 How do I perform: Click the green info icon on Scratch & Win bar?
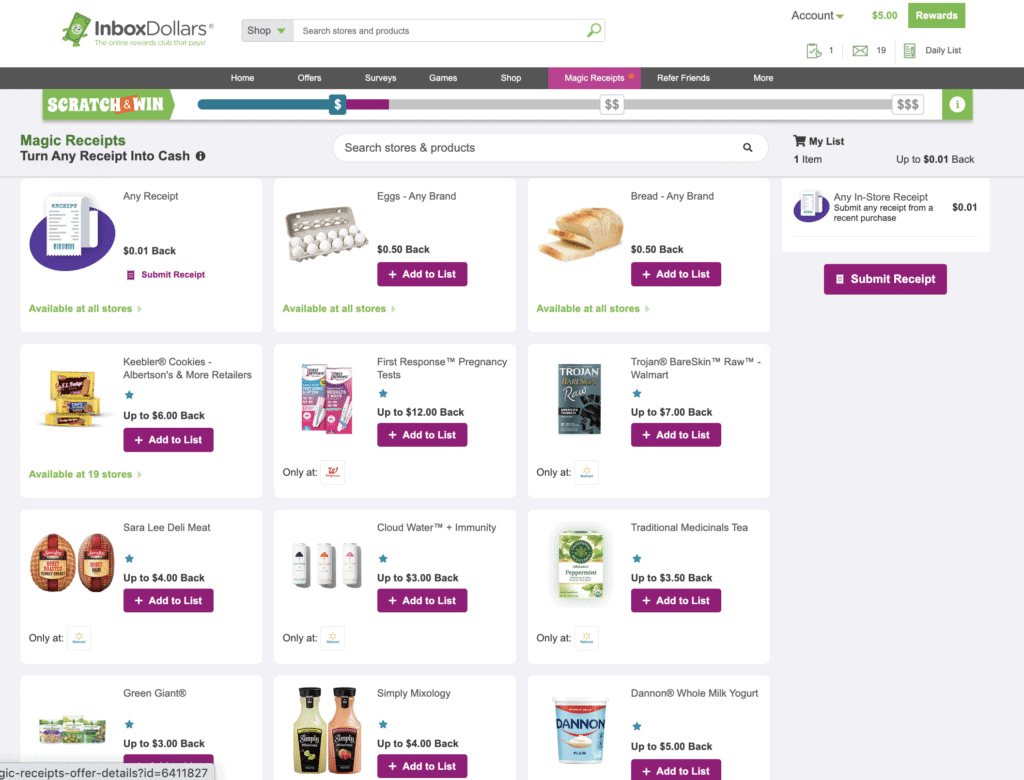pyautogui.click(x=957, y=104)
